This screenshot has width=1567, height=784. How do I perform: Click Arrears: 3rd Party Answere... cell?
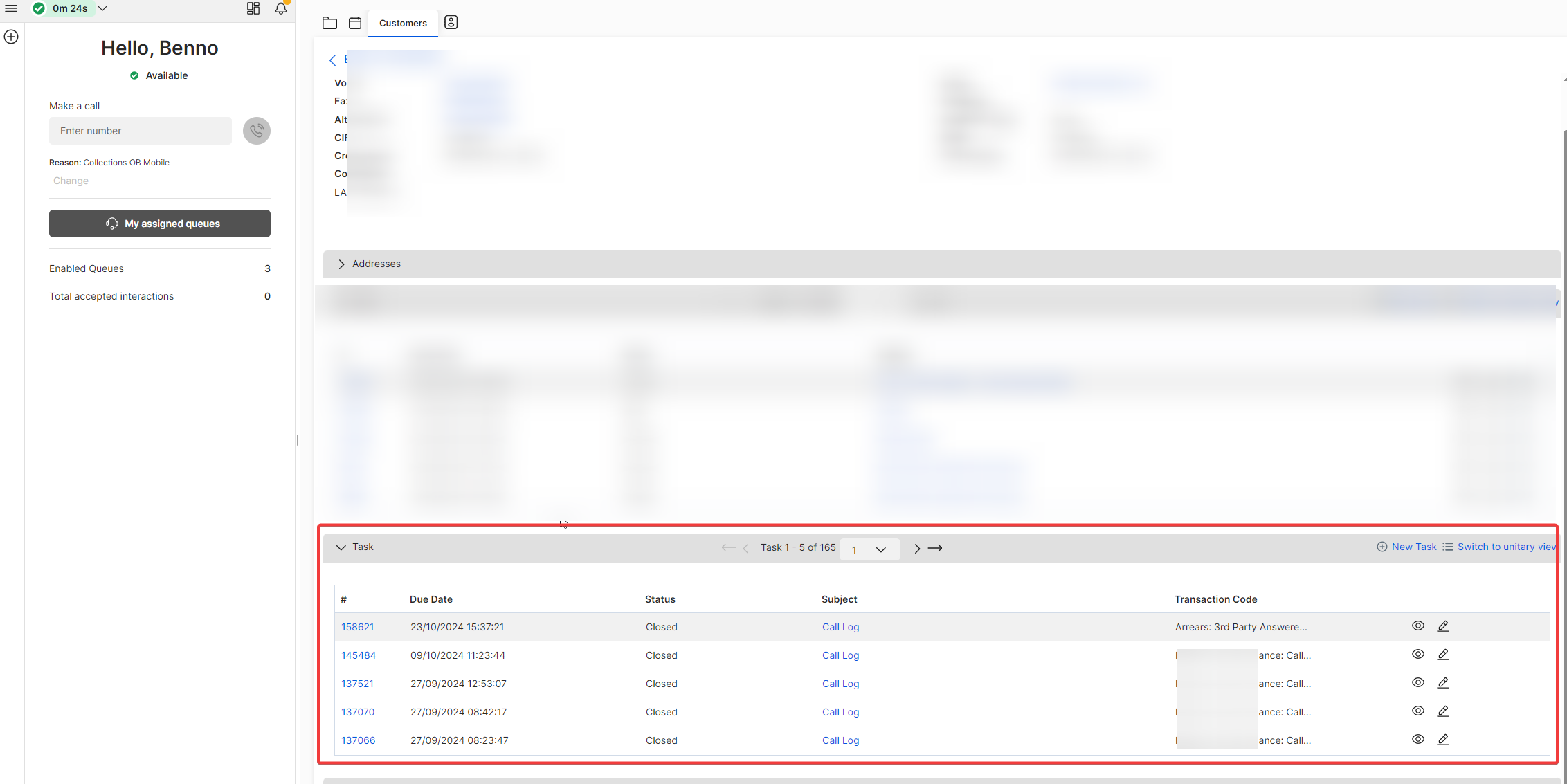pyautogui.click(x=1241, y=627)
